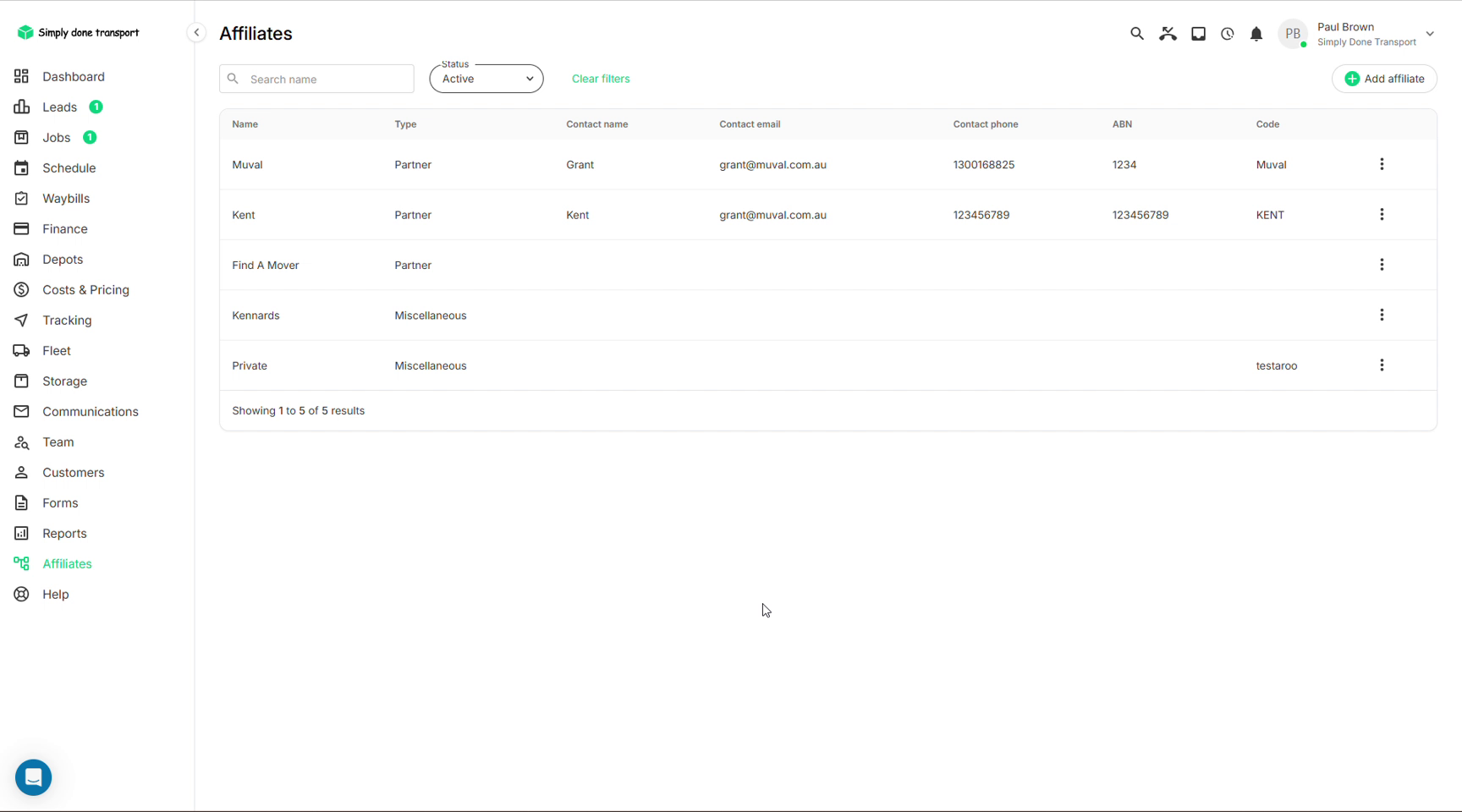
Task: Open Waybills in sidebar
Action: [66, 198]
